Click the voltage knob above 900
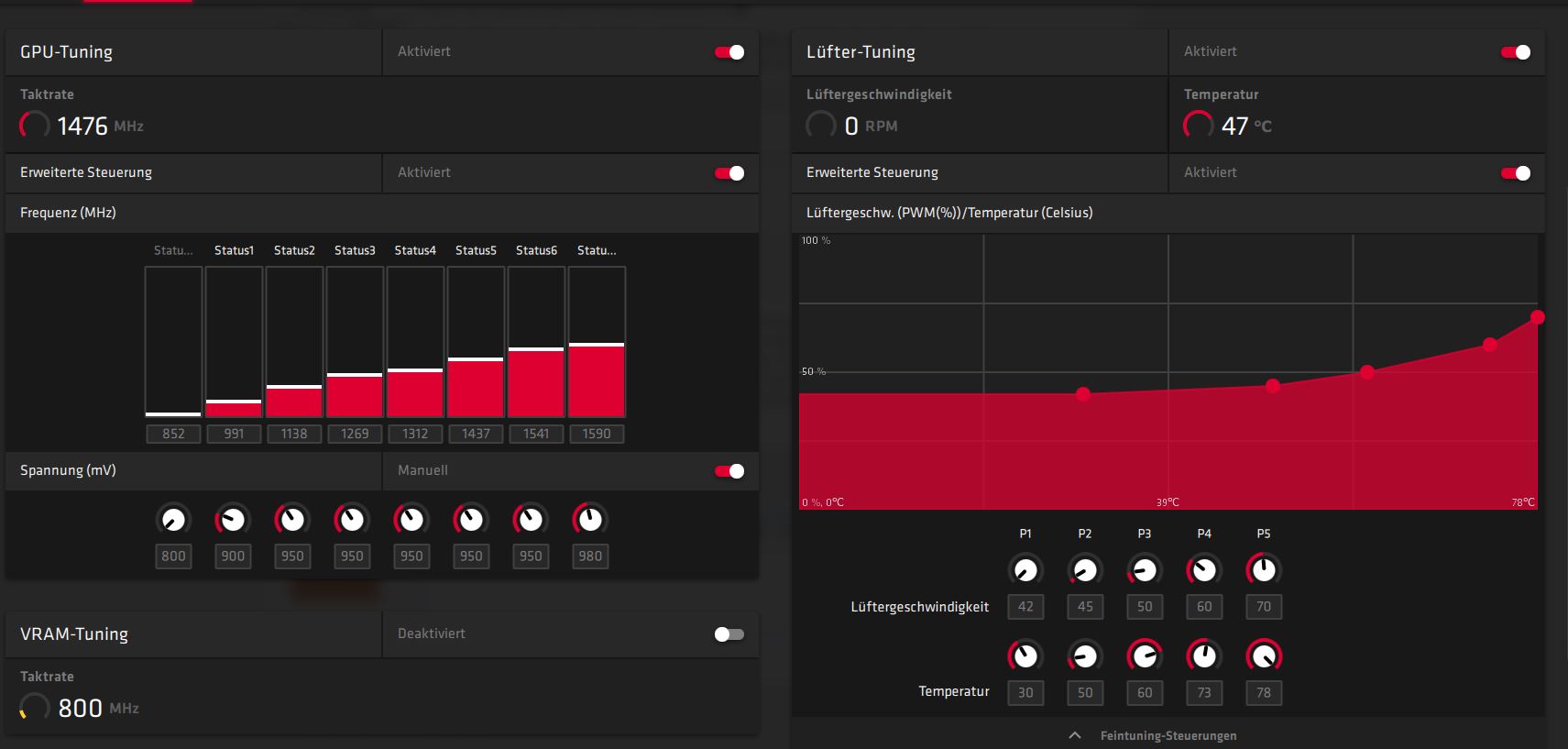Screen dimensions: 1568x749 233,520
